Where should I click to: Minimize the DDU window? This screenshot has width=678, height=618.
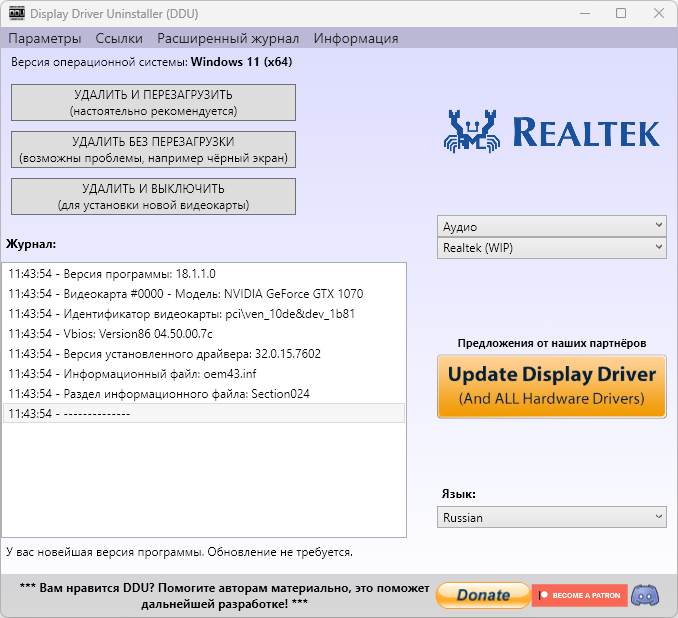tap(585, 13)
